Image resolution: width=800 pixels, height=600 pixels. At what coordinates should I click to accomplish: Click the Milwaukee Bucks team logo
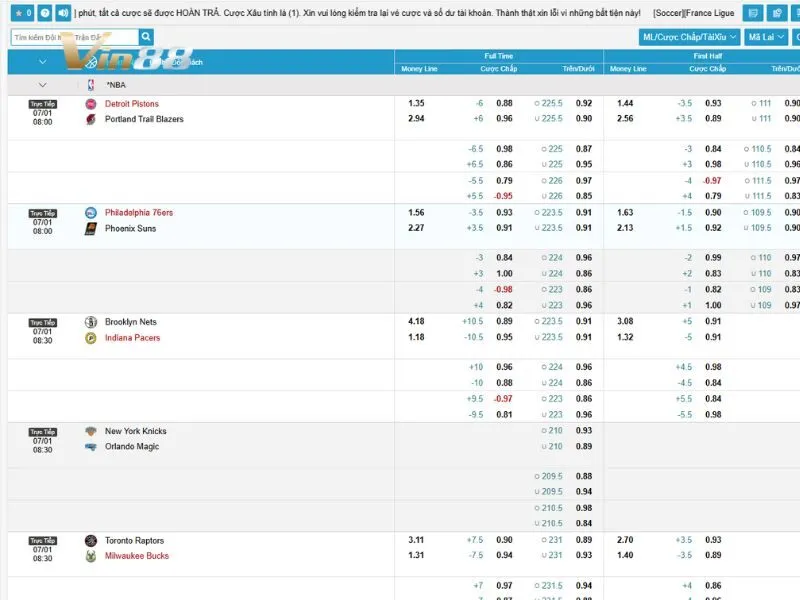point(91,556)
